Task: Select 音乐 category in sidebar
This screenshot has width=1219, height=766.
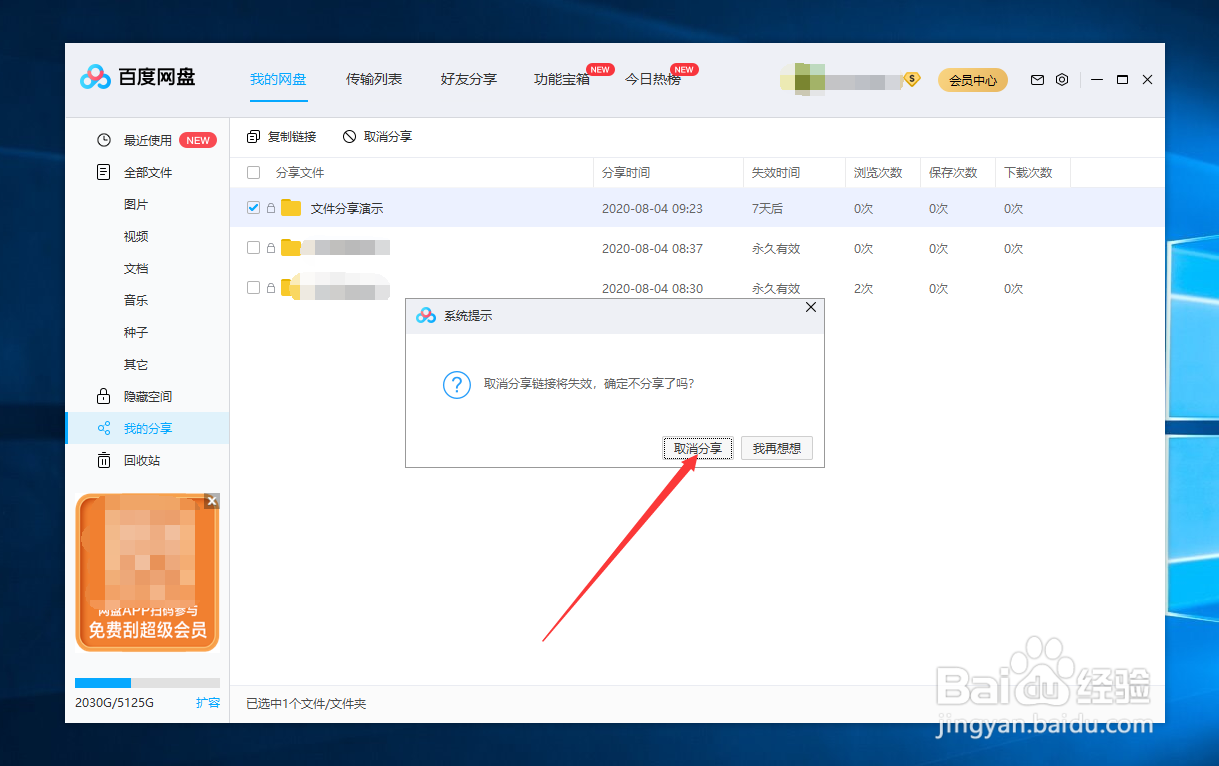Action: click(136, 300)
